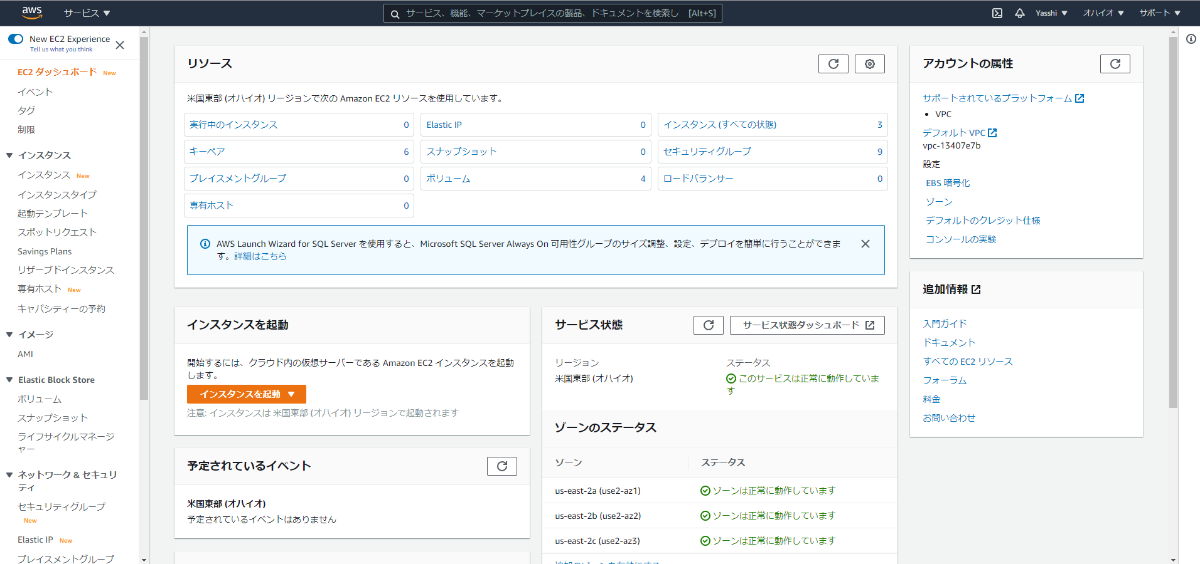1200x564 pixels.
Task: Open ゾーン setting link
Action: 939,202
